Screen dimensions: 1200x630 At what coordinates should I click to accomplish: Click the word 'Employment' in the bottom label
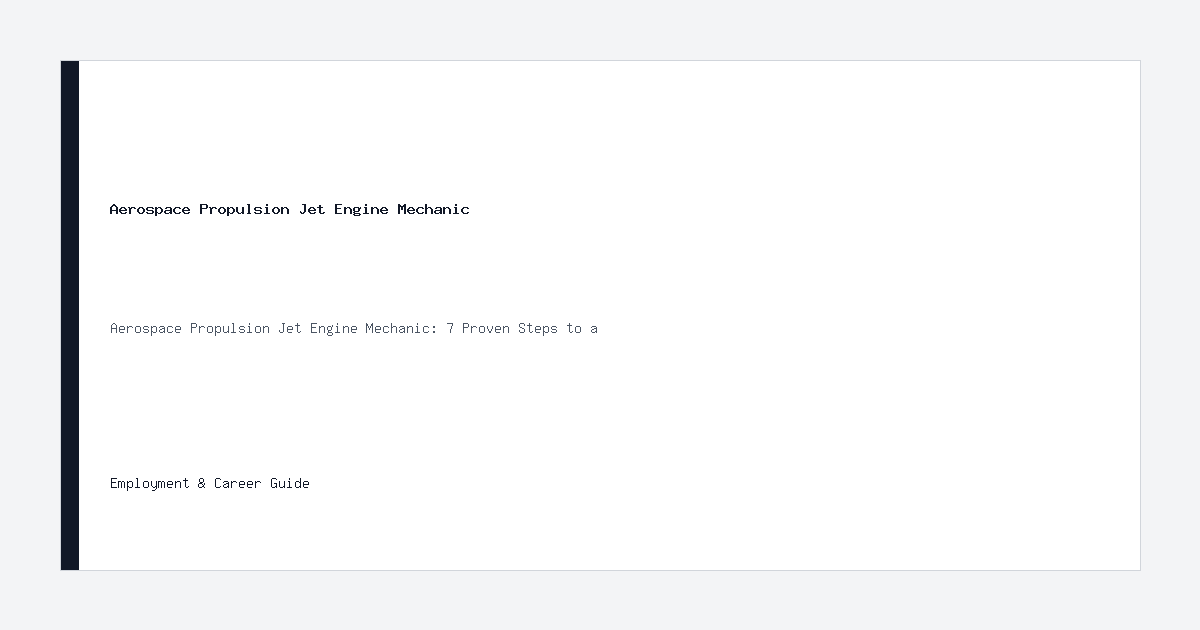point(150,483)
